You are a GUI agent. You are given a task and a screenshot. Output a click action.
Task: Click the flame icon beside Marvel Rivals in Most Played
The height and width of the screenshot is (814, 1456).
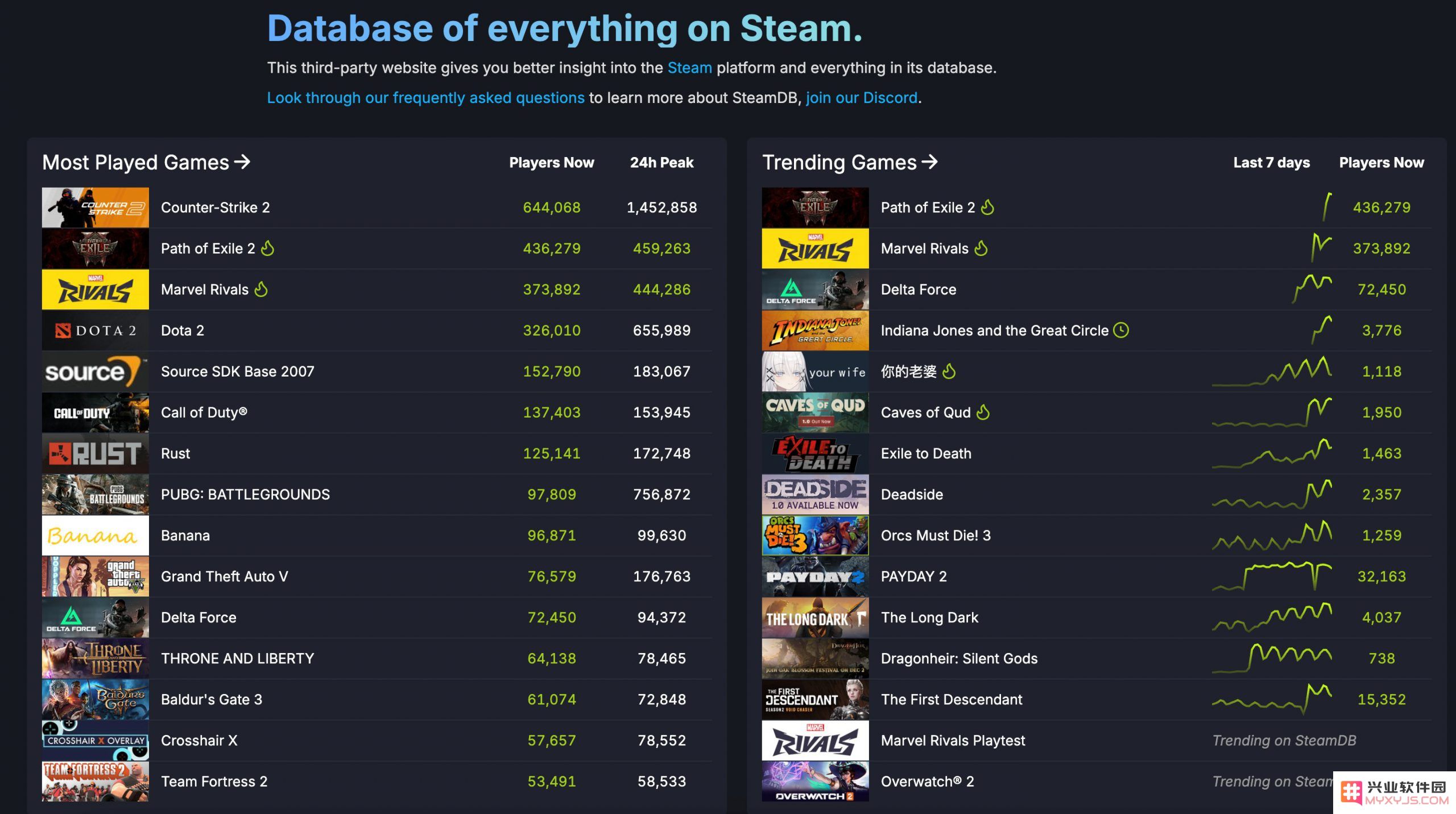click(x=261, y=289)
